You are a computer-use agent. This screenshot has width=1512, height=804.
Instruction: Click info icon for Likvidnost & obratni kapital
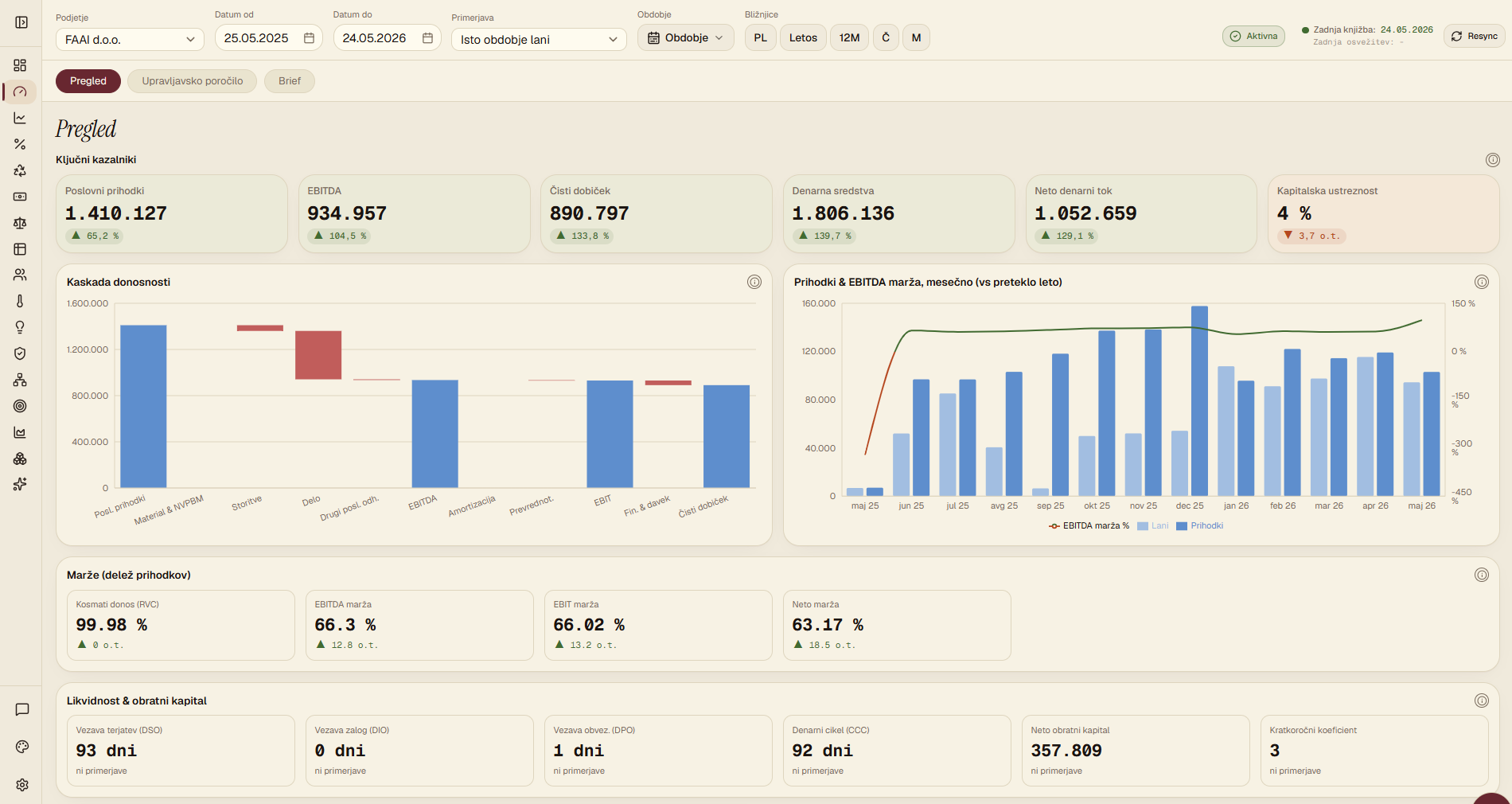click(1482, 701)
